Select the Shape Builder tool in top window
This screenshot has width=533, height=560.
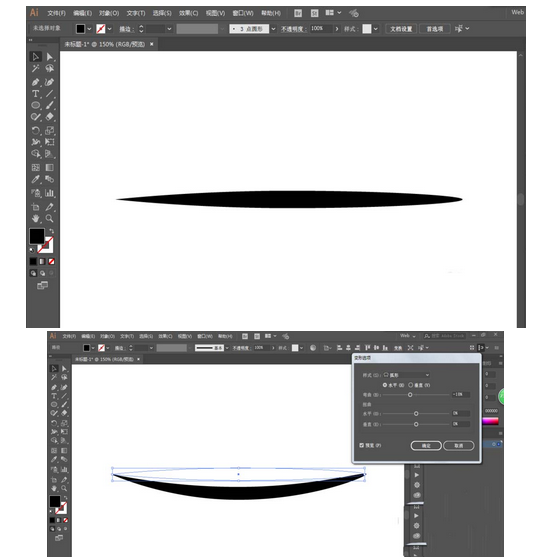coord(35,154)
